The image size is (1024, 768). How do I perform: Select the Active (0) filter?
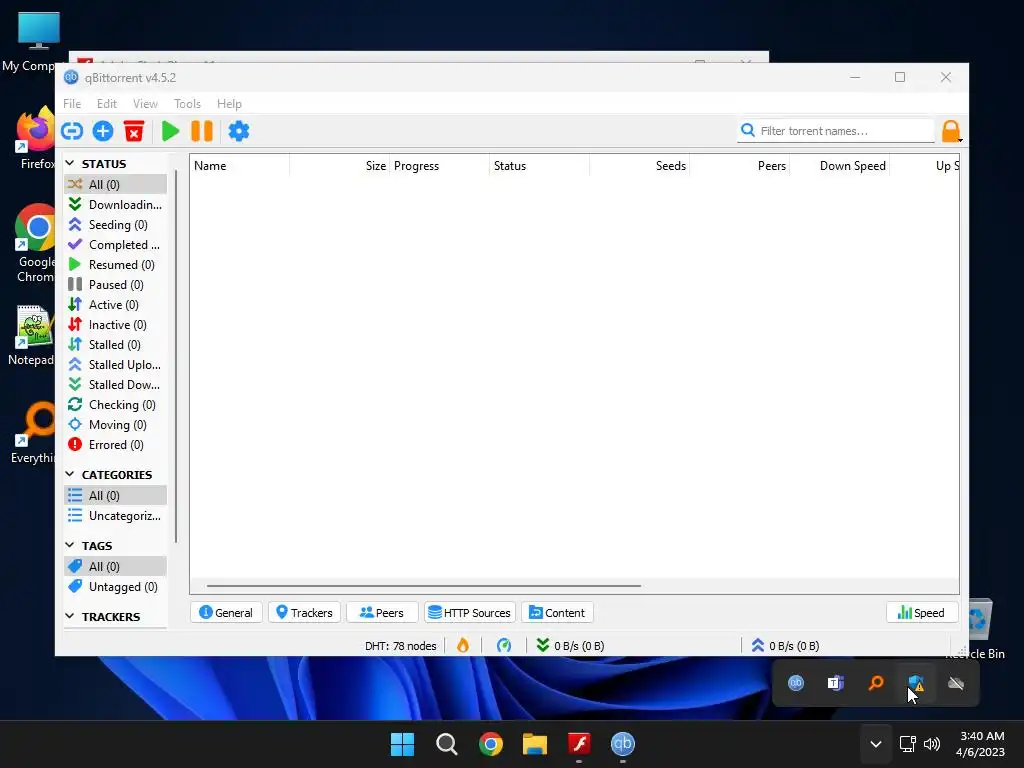tap(115, 305)
